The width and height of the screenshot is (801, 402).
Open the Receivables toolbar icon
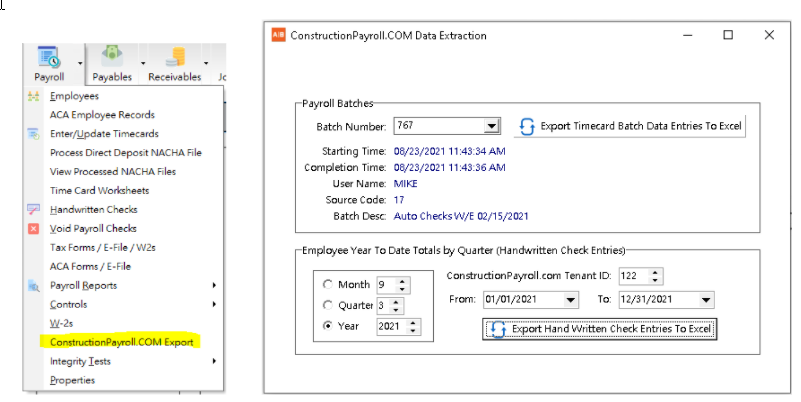[x=175, y=56]
